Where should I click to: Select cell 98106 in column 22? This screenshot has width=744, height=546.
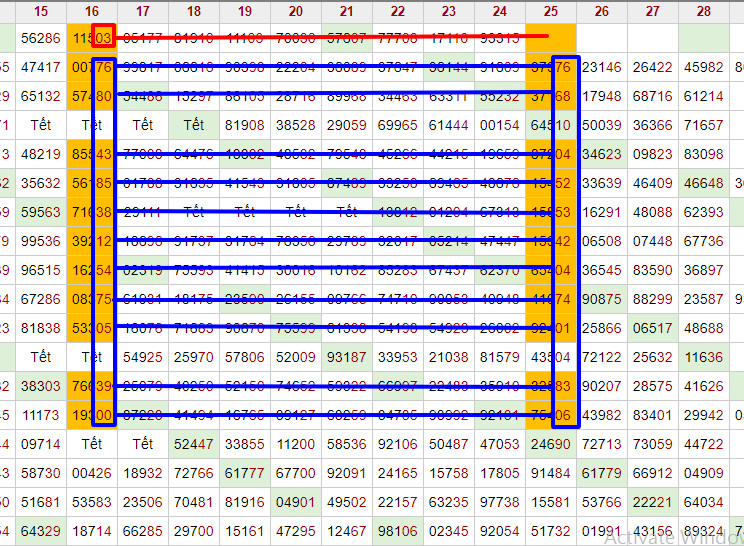(398, 531)
